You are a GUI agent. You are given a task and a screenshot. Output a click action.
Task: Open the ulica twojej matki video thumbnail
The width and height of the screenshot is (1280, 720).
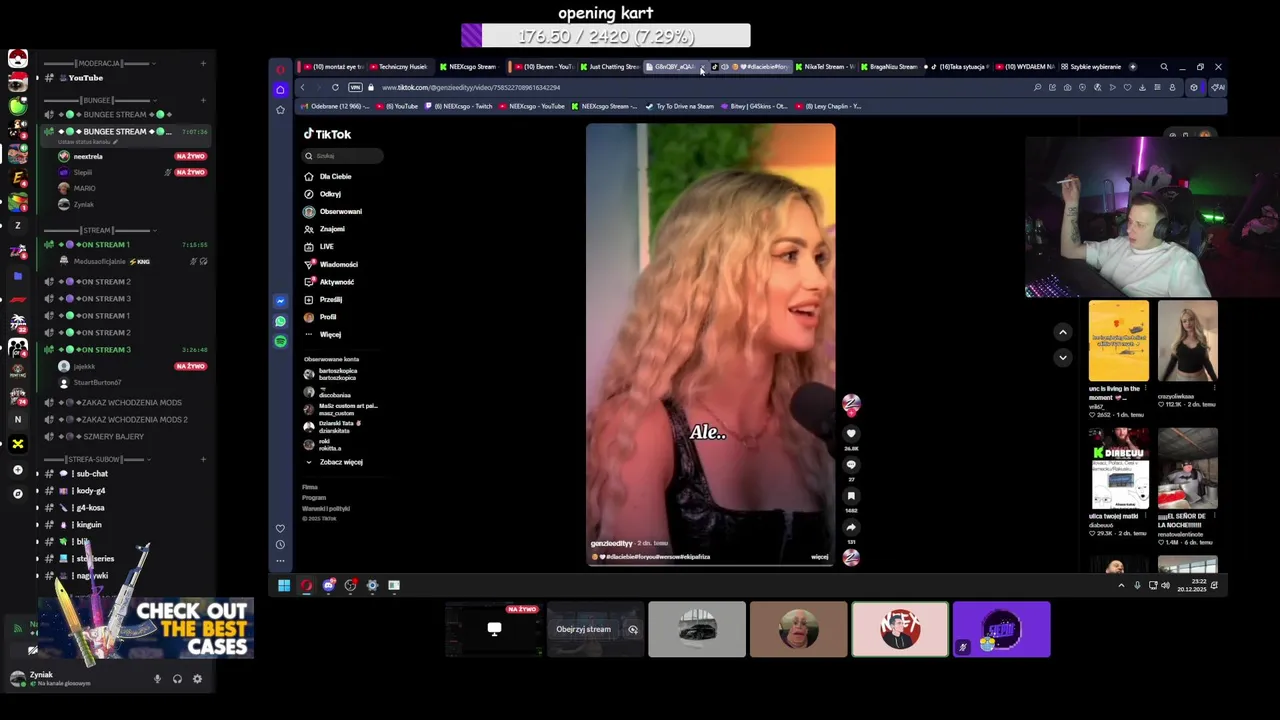click(x=1119, y=468)
